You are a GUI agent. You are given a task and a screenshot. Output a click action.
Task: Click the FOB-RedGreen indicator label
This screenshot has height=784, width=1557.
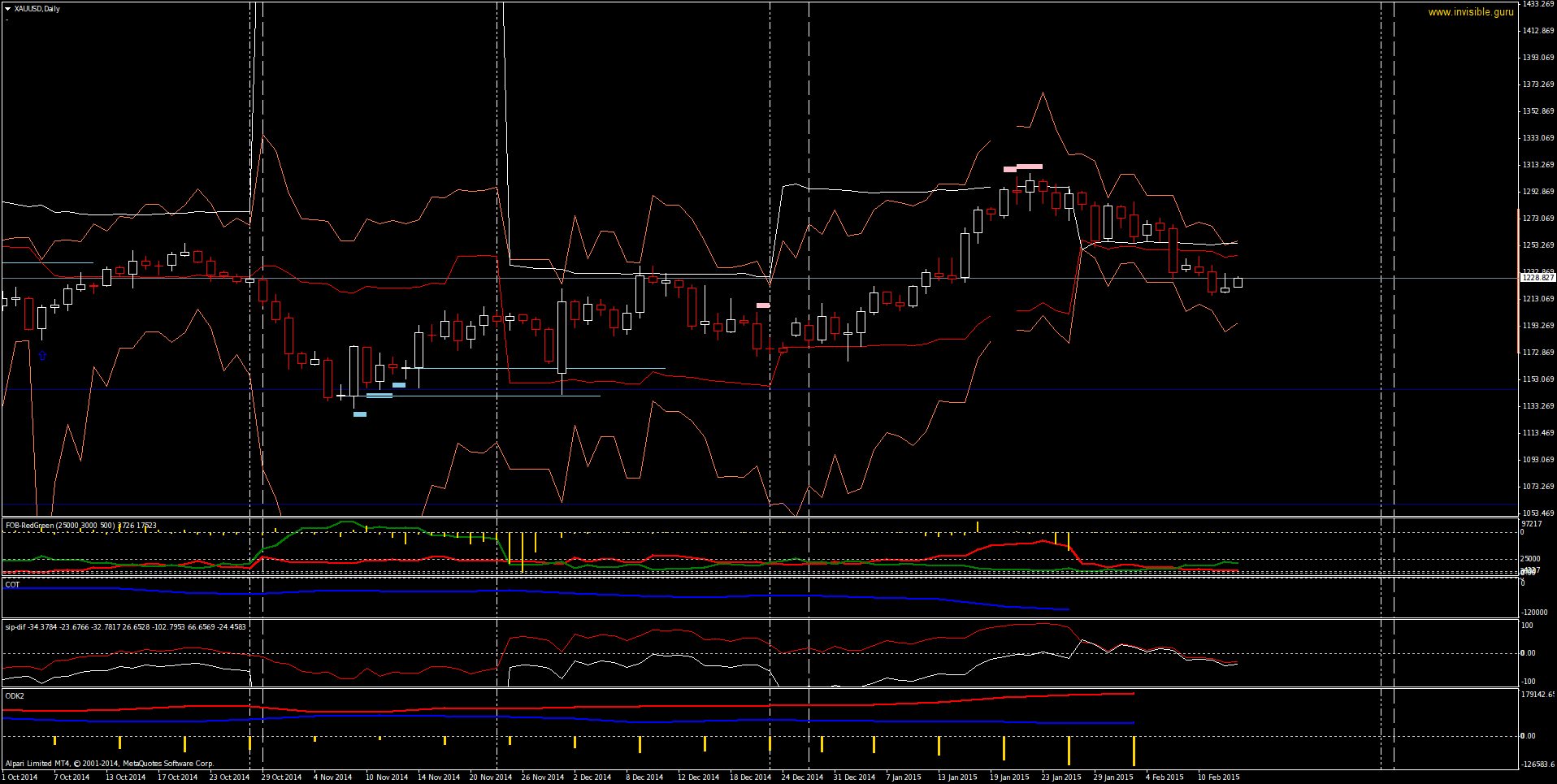pyautogui.click(x=81, y=526)
